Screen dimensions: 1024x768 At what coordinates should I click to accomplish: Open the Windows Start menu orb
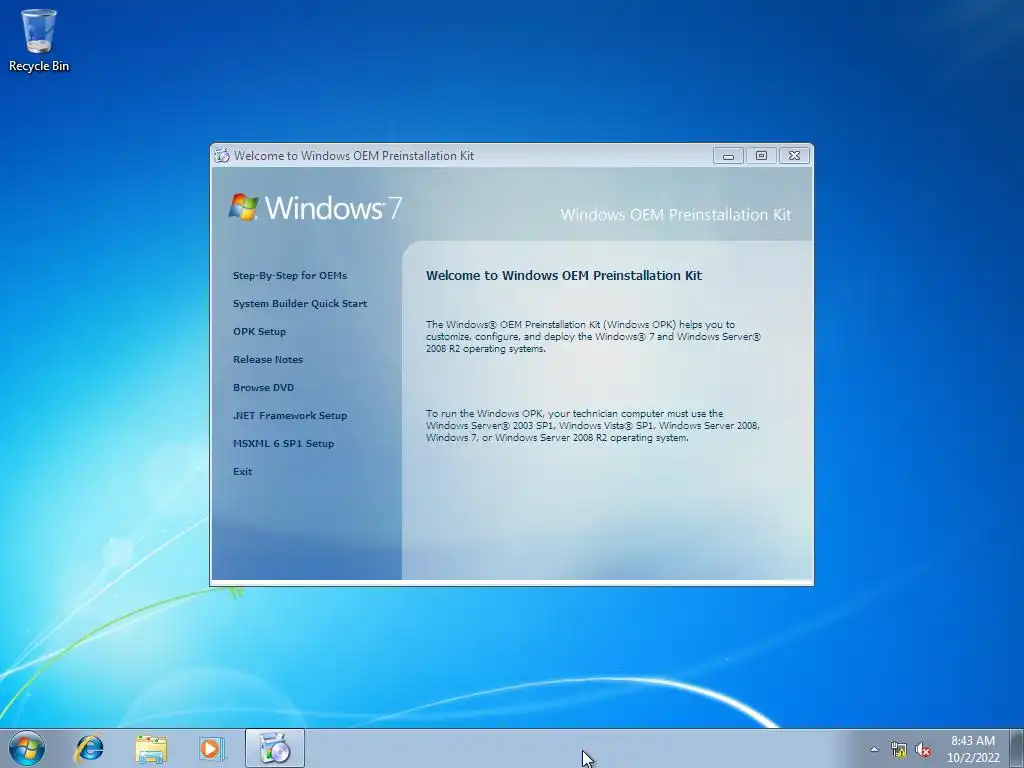click(27, 748)
